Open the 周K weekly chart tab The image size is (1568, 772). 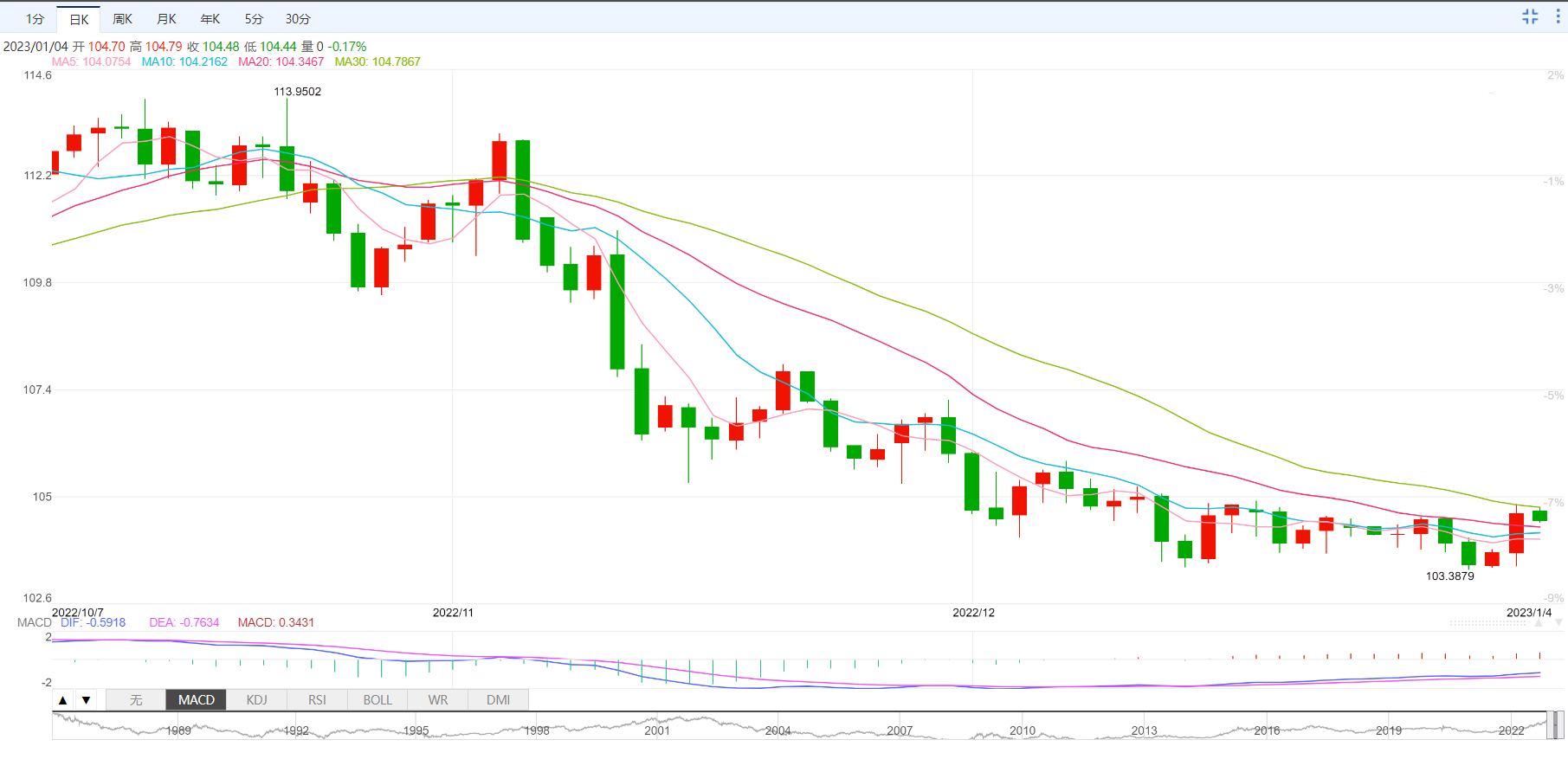pyautogui.click(x=123, y=19)
